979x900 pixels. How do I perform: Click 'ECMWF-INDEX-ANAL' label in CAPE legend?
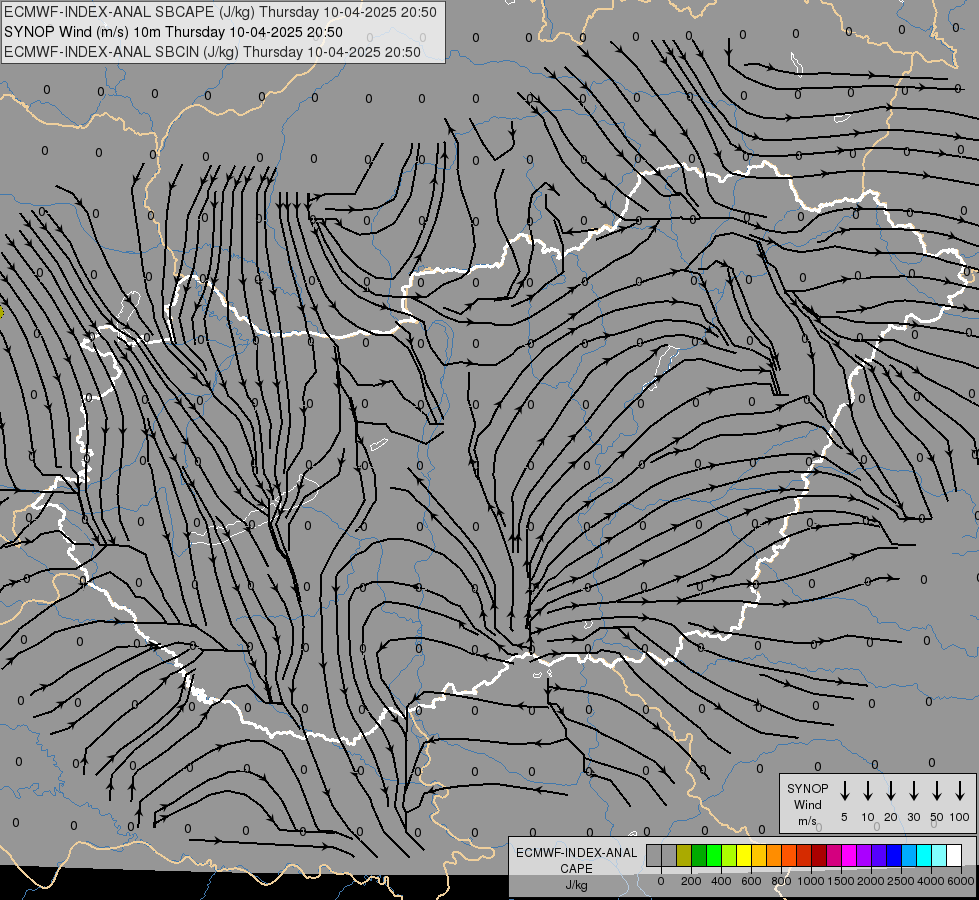coord(576,853)
